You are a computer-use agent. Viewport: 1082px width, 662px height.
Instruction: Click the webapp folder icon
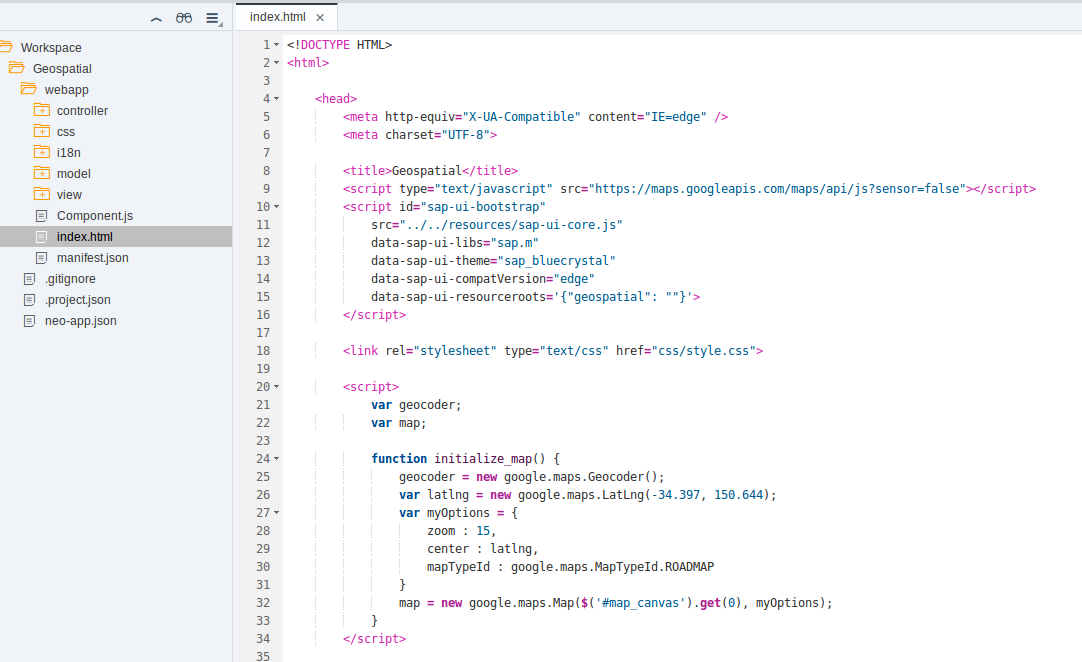pos(28,88)
